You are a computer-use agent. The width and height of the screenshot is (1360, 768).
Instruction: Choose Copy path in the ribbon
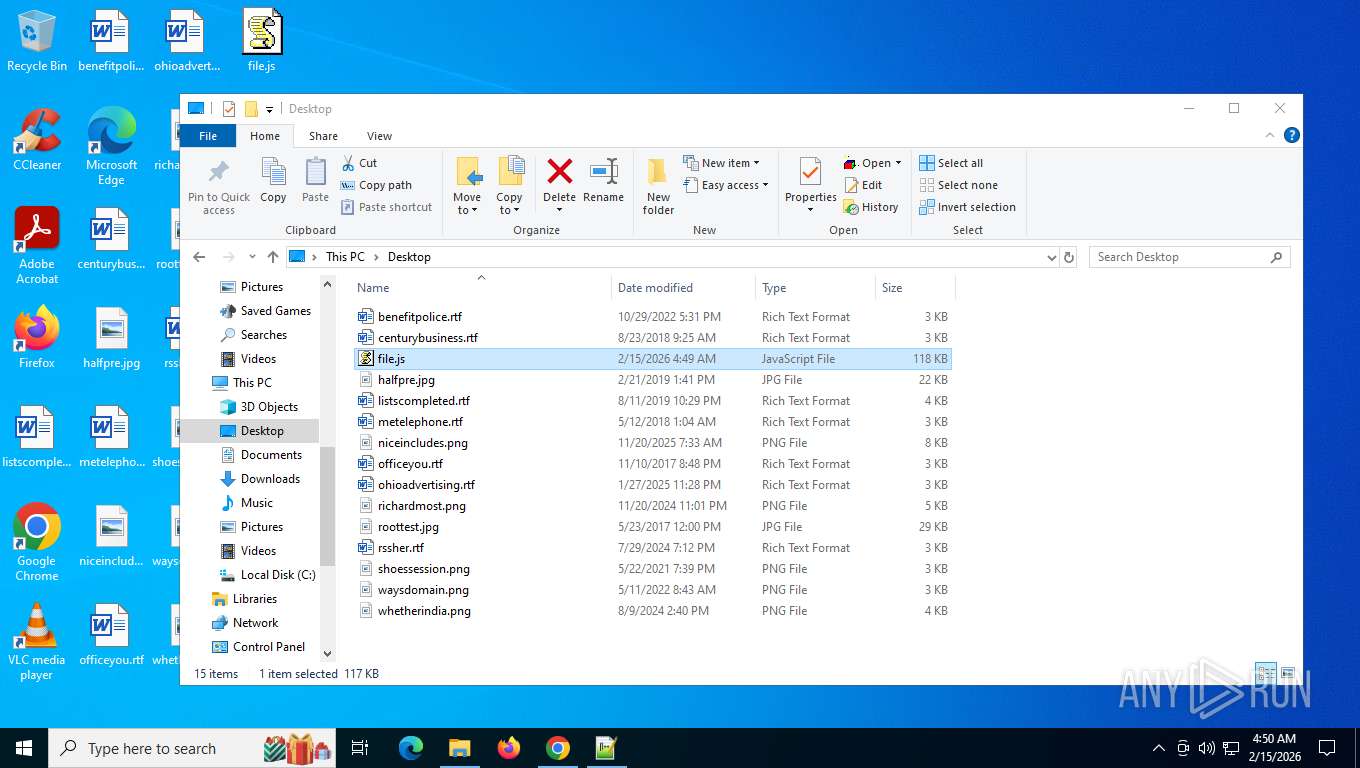pyautogui.click(x=376, y=185)
